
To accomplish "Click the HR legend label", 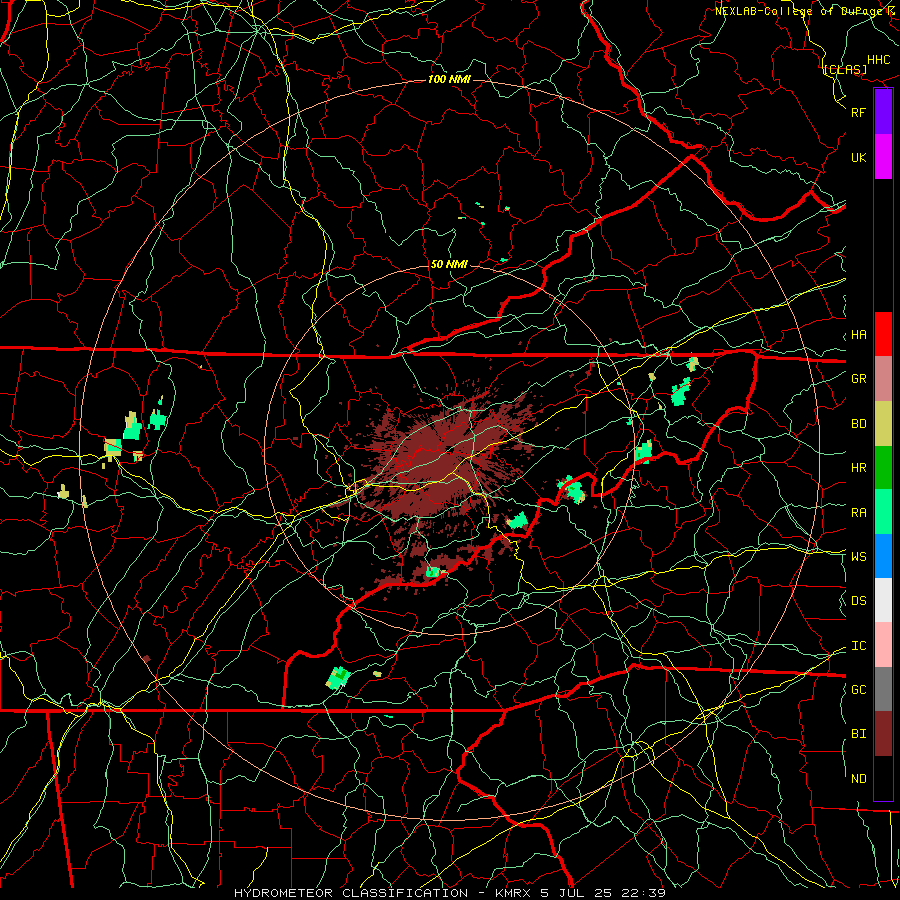I will [x=859, y=468].
